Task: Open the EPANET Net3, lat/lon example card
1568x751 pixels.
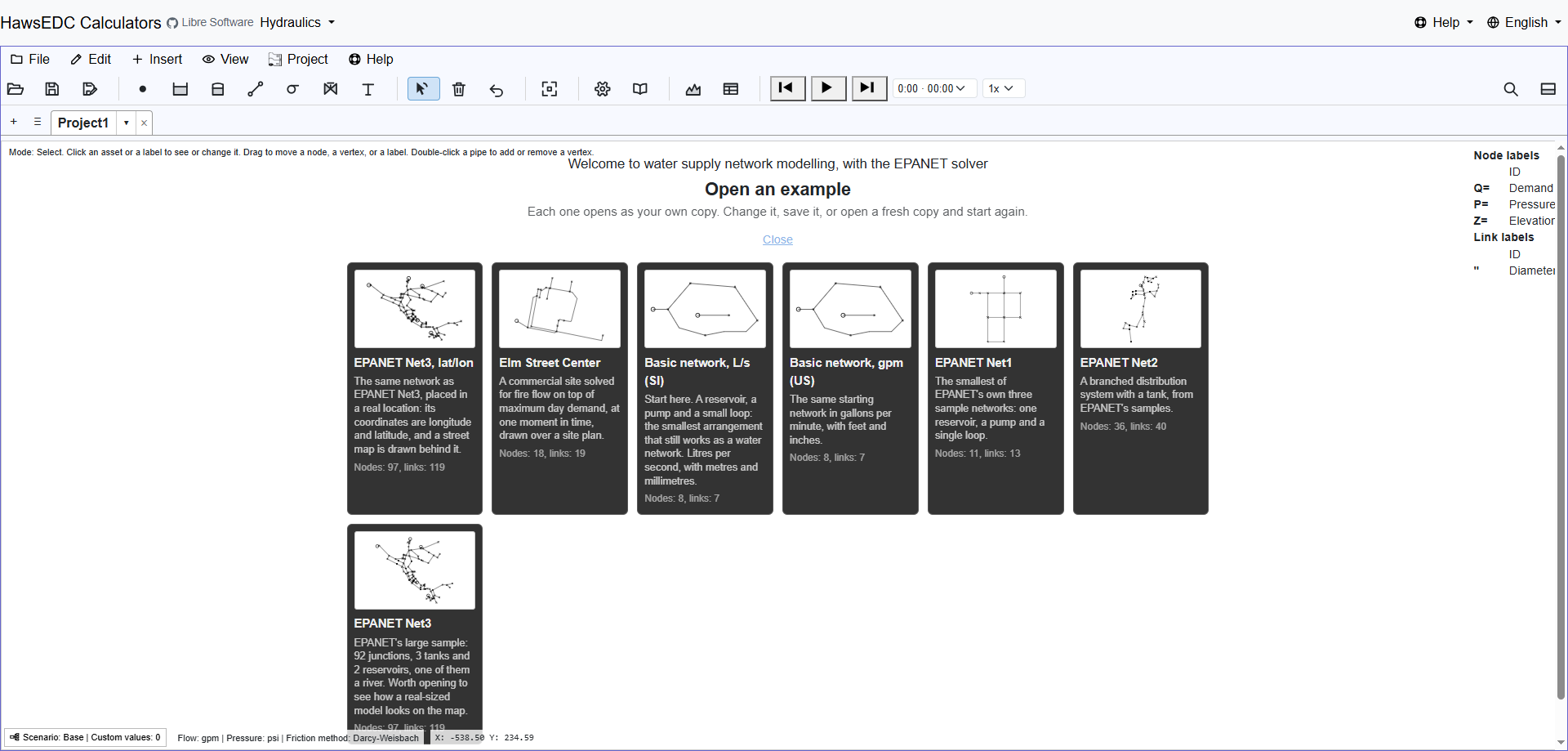Action: [x=415, y=388]
